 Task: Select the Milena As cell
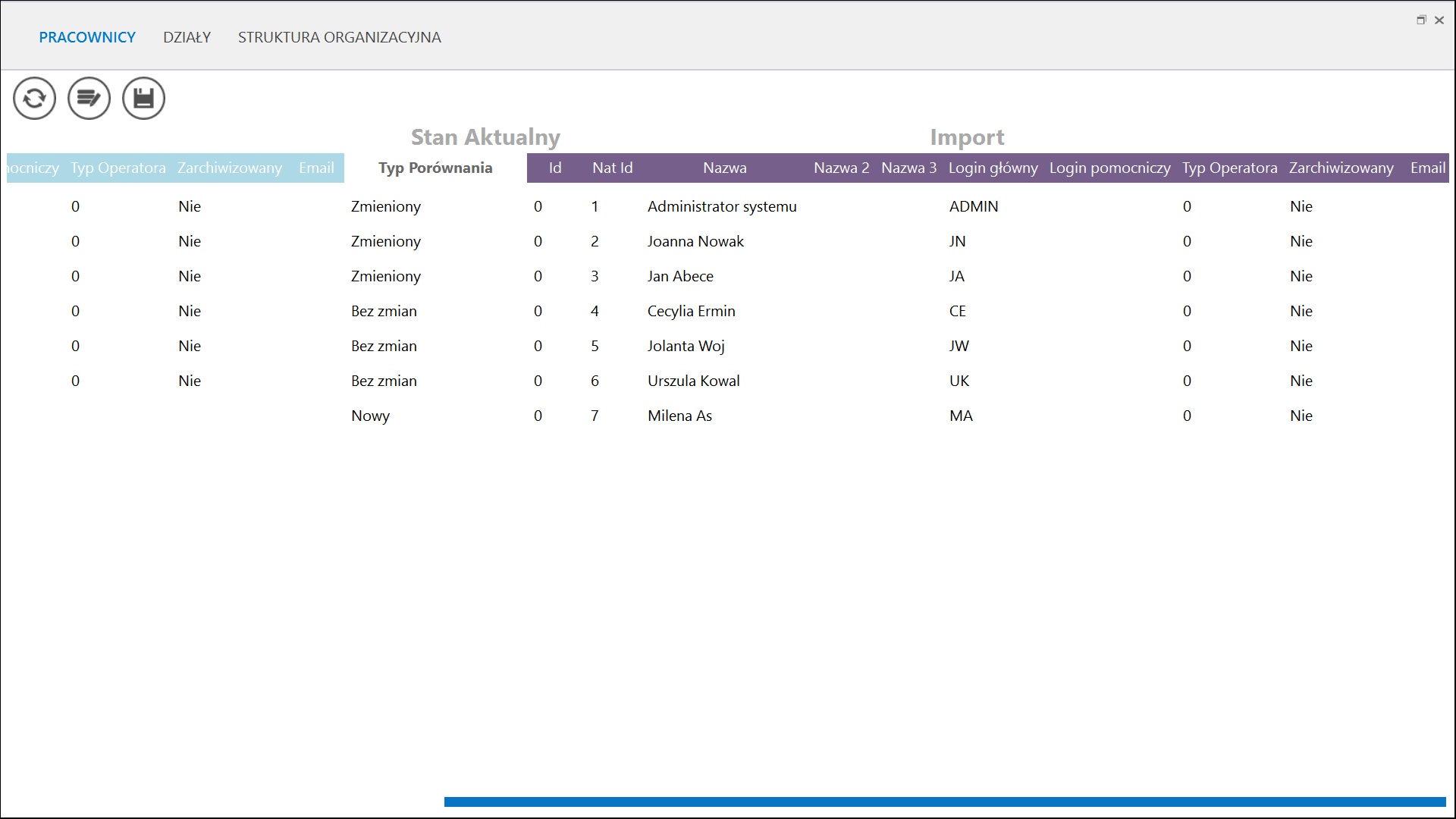679,416
